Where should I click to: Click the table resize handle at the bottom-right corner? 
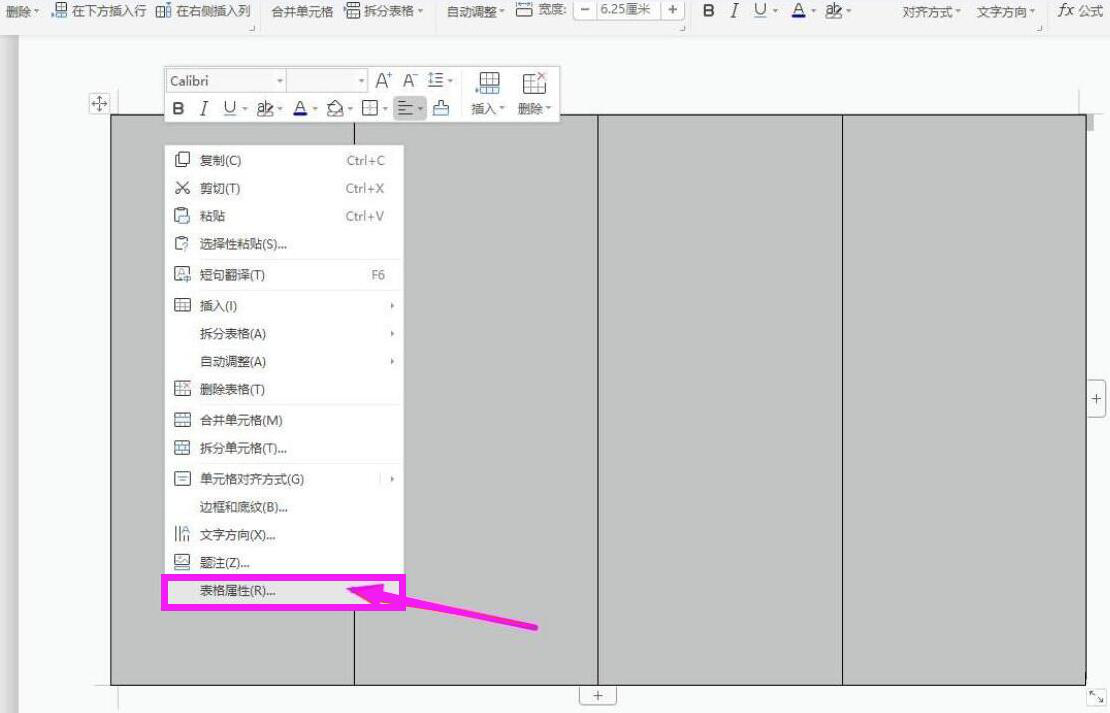click(1096, 696)
